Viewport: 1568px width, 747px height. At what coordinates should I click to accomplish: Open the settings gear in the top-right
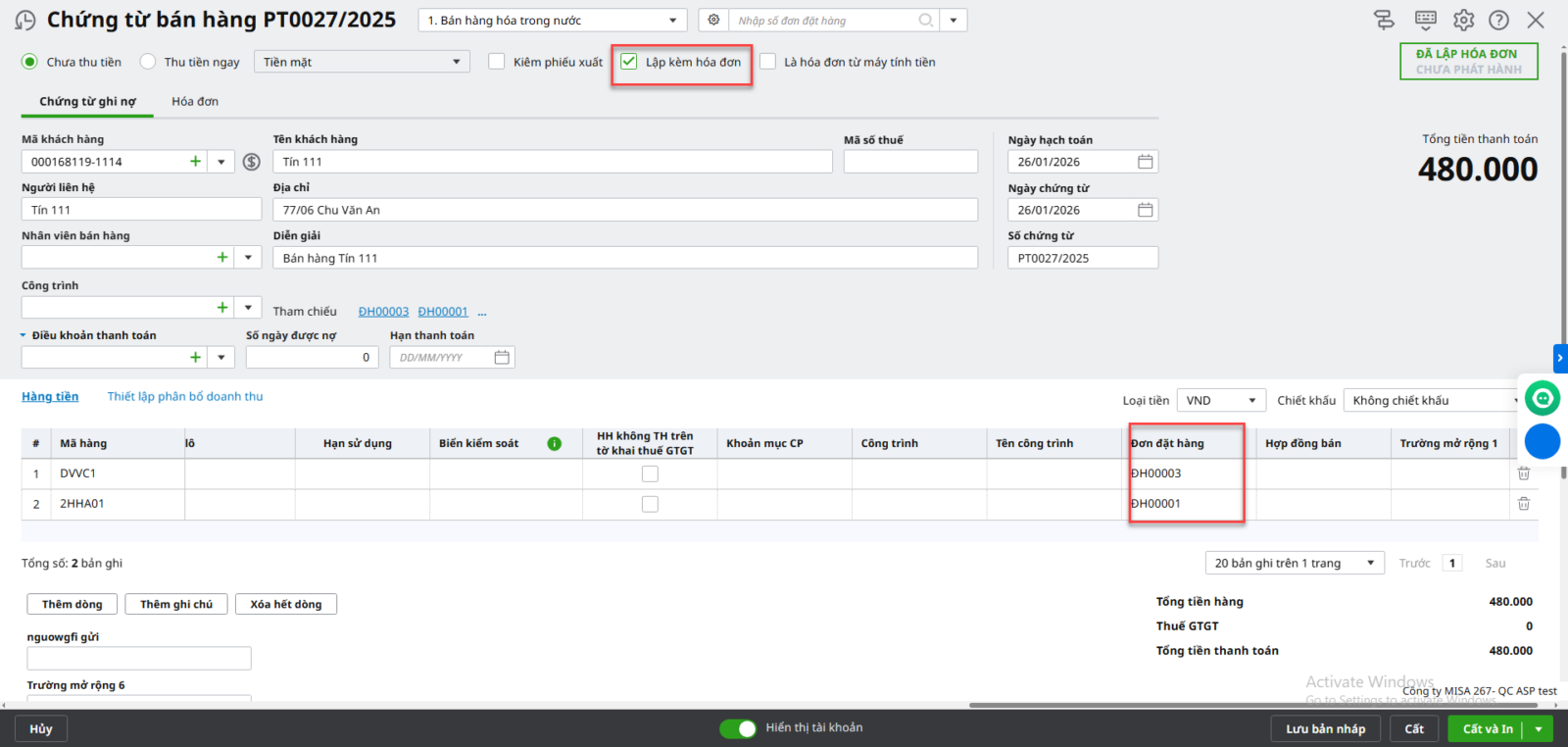click(1463, 21)
